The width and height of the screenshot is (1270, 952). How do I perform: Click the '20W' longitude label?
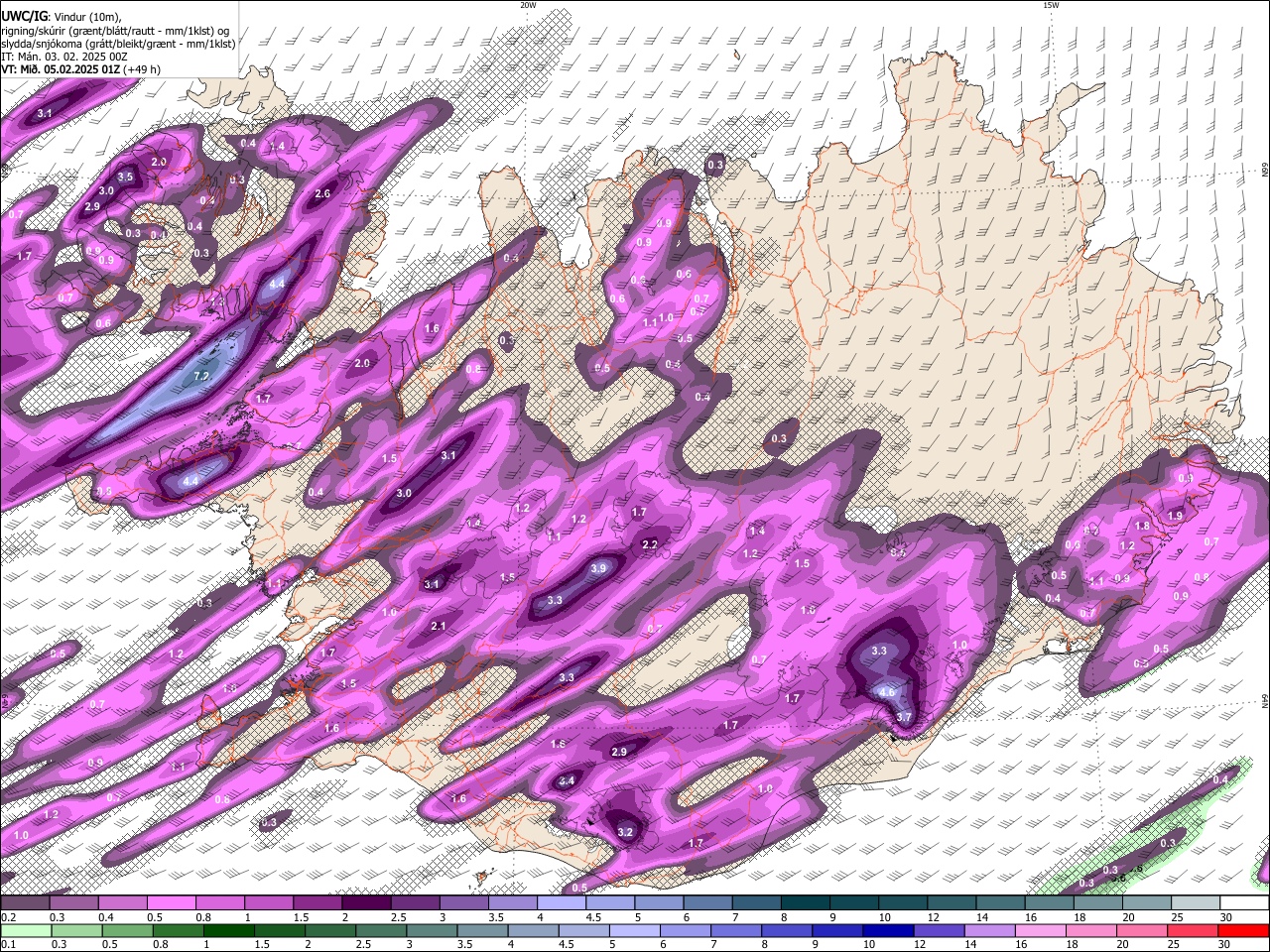click(x=528, y=5)
